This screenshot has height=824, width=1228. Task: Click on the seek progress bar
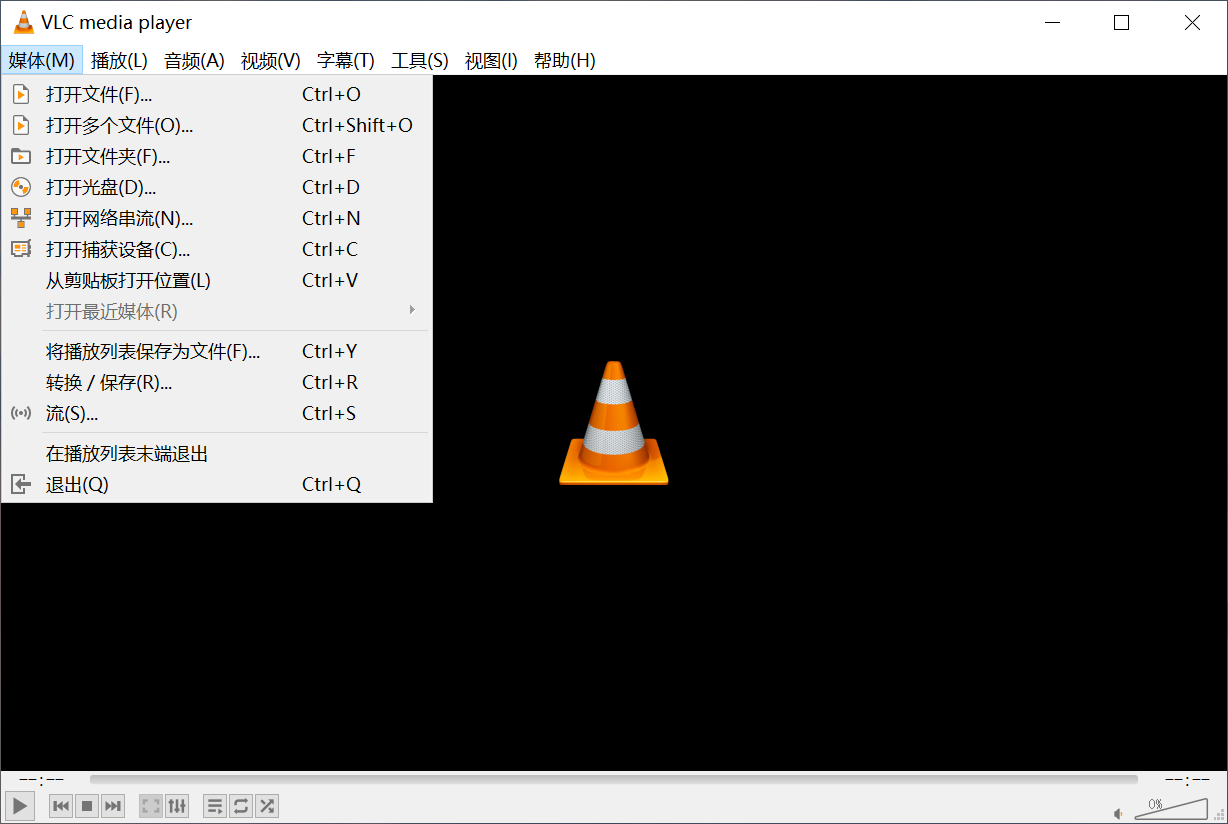tap(600, 779)
